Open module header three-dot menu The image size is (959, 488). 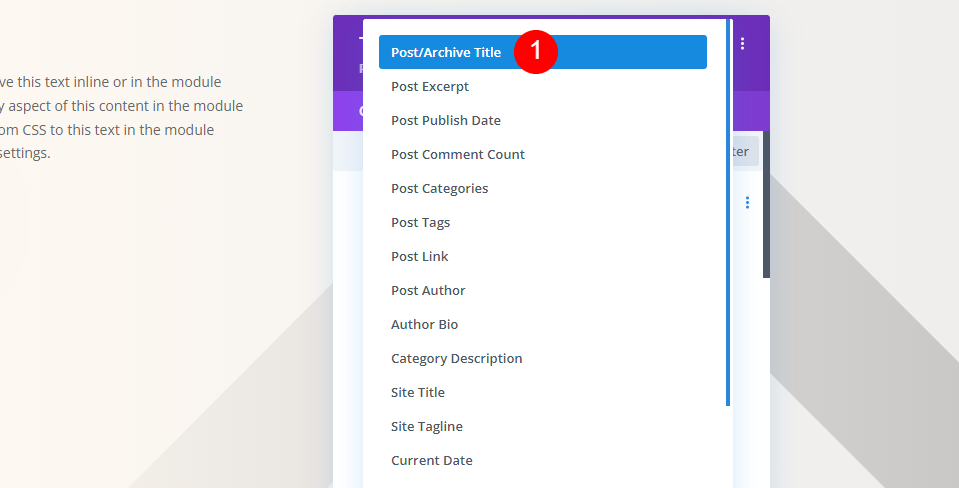tap(742, 43)
